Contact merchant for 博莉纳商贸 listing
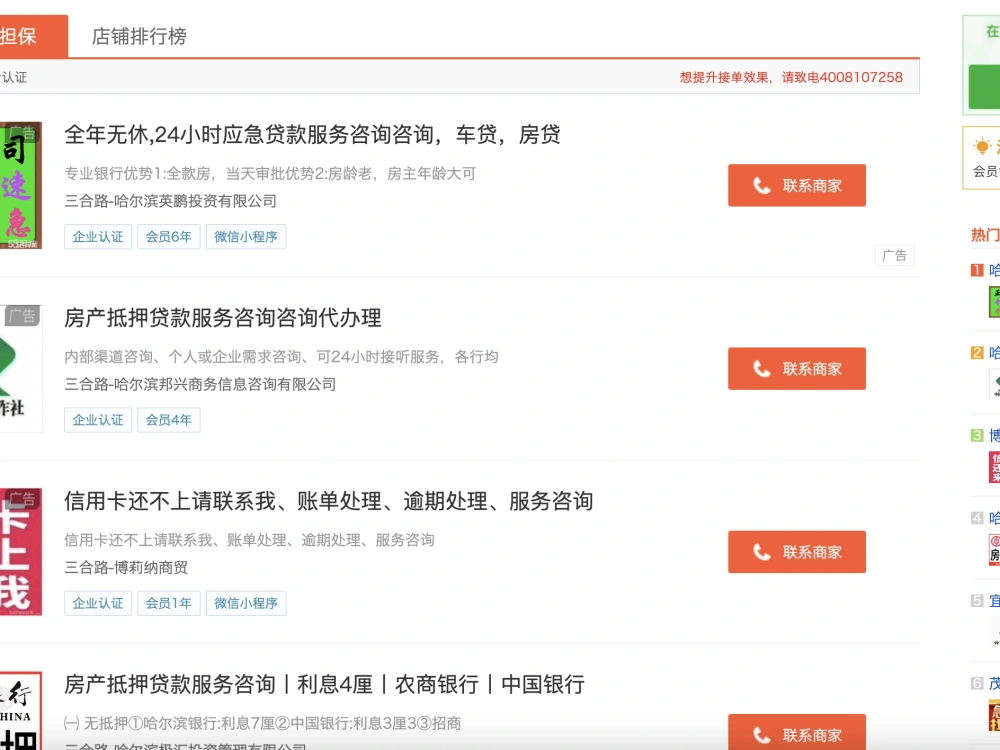1000x750 pixels. 797,552
